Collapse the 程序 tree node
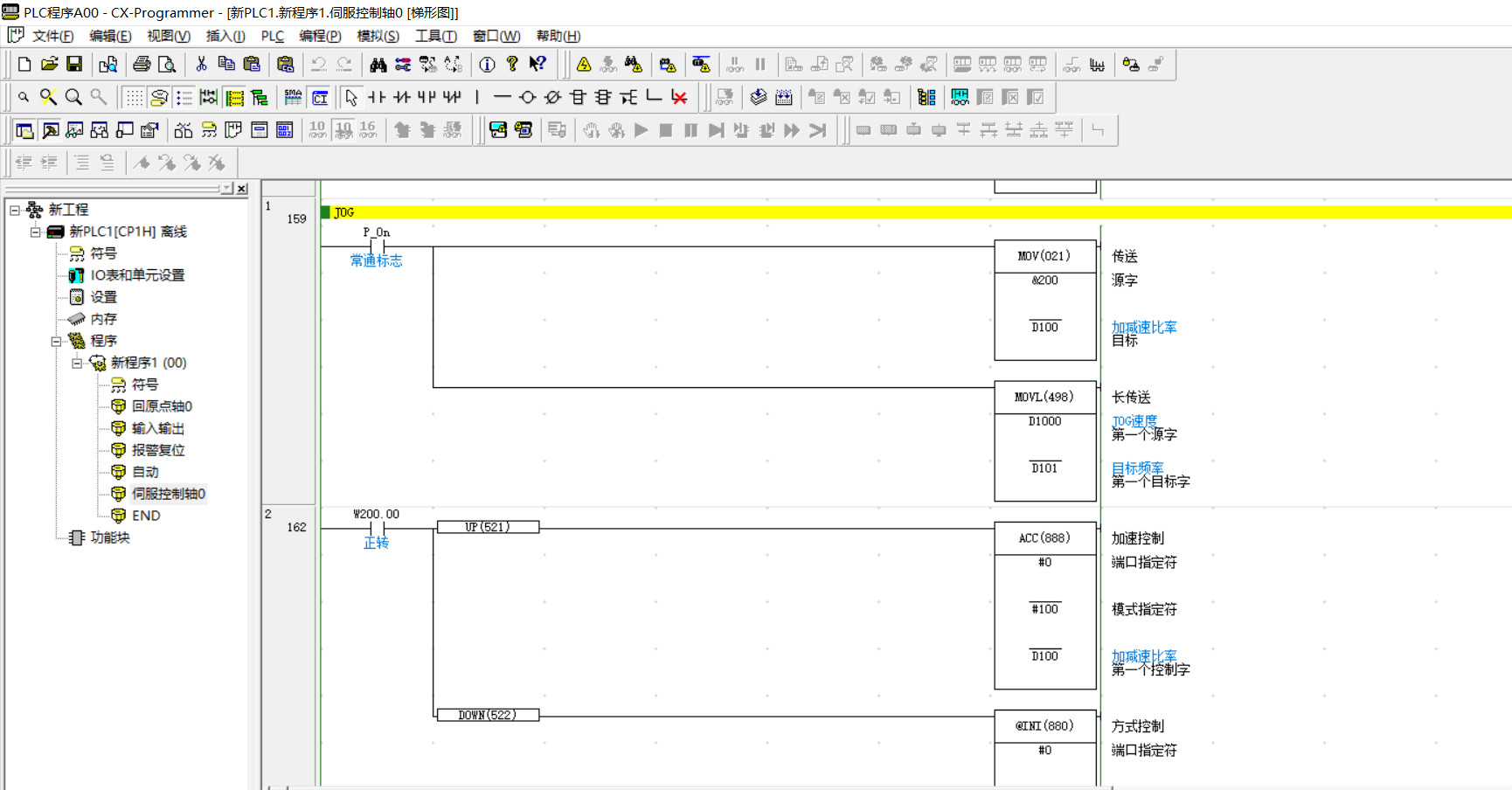This screenshot has height=790, width=1512. [x=56, y=341]
